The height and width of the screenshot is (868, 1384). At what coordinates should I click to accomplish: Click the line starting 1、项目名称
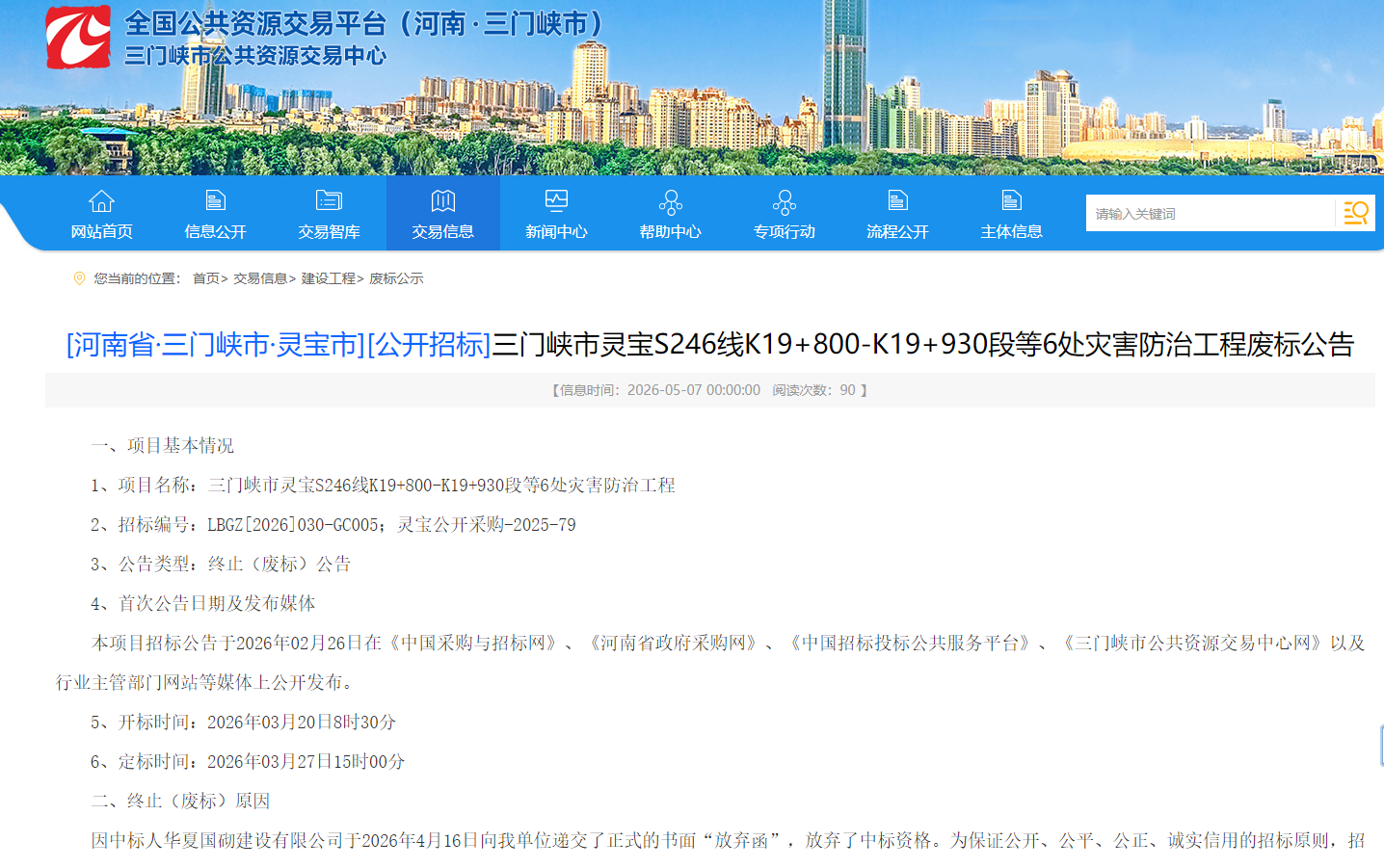[x=383, y=485]
